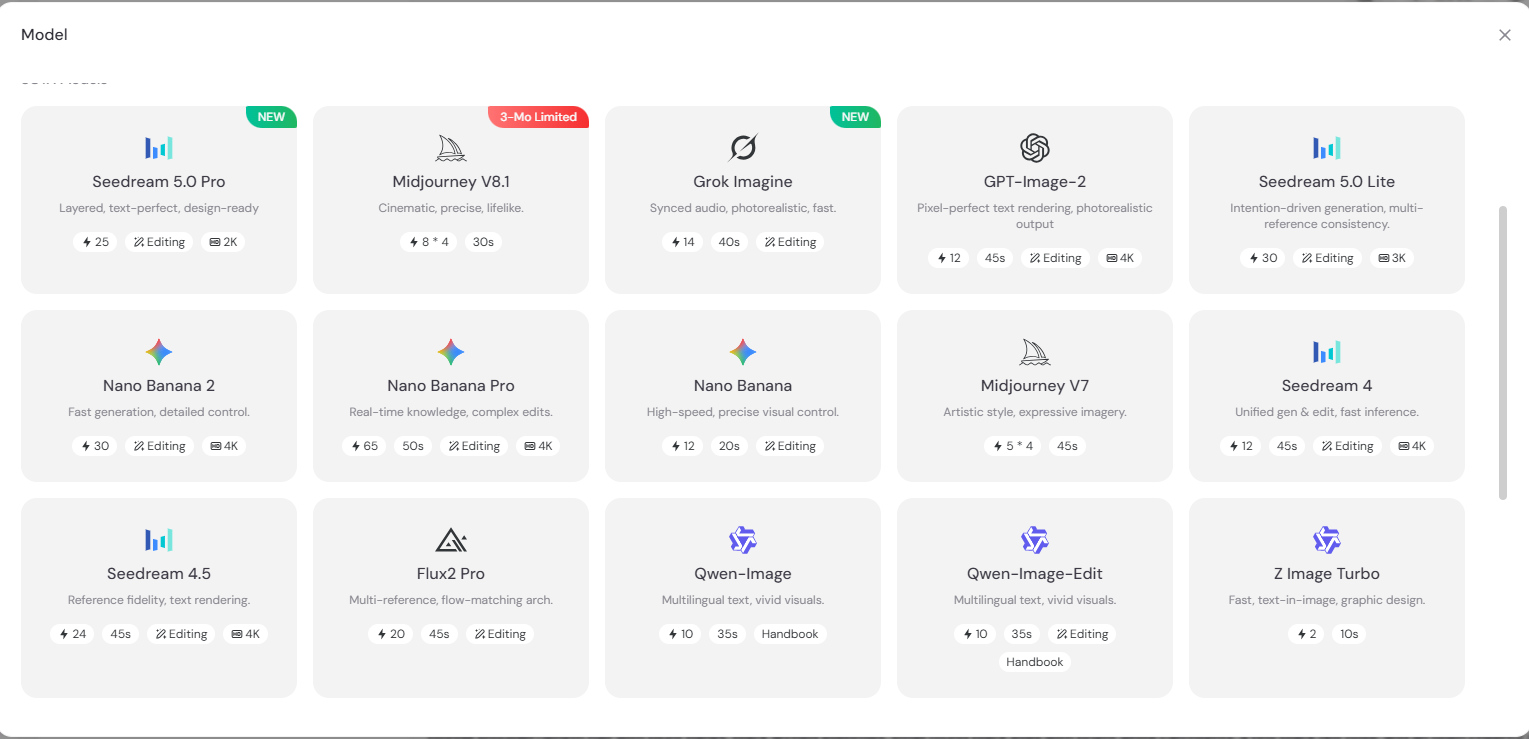This screenshot has width=1529, height=739.
Task: Click 'Real-time knowledge, complex edits.' description
Action: pos(451,413)
